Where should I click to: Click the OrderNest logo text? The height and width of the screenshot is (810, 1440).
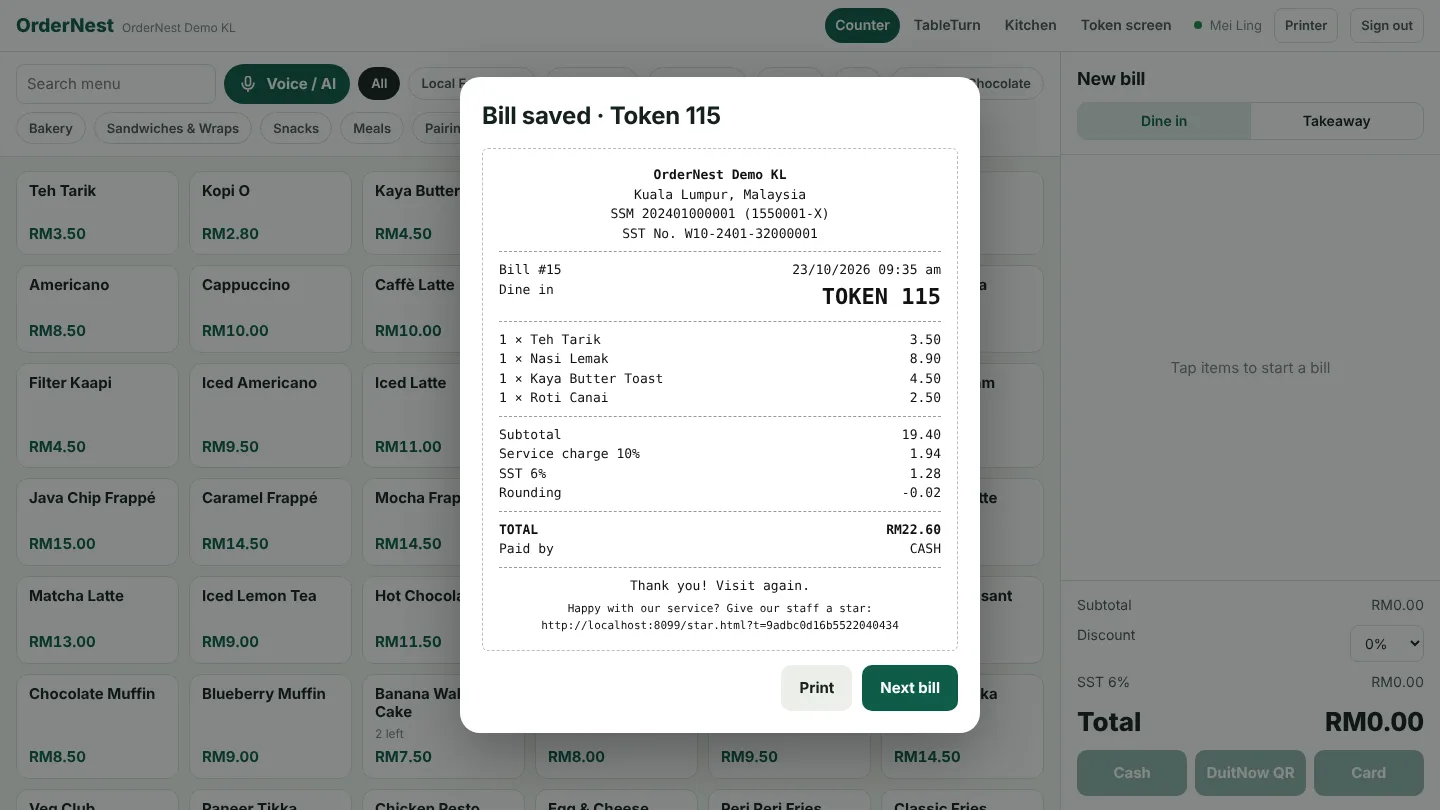click(65, 25)
